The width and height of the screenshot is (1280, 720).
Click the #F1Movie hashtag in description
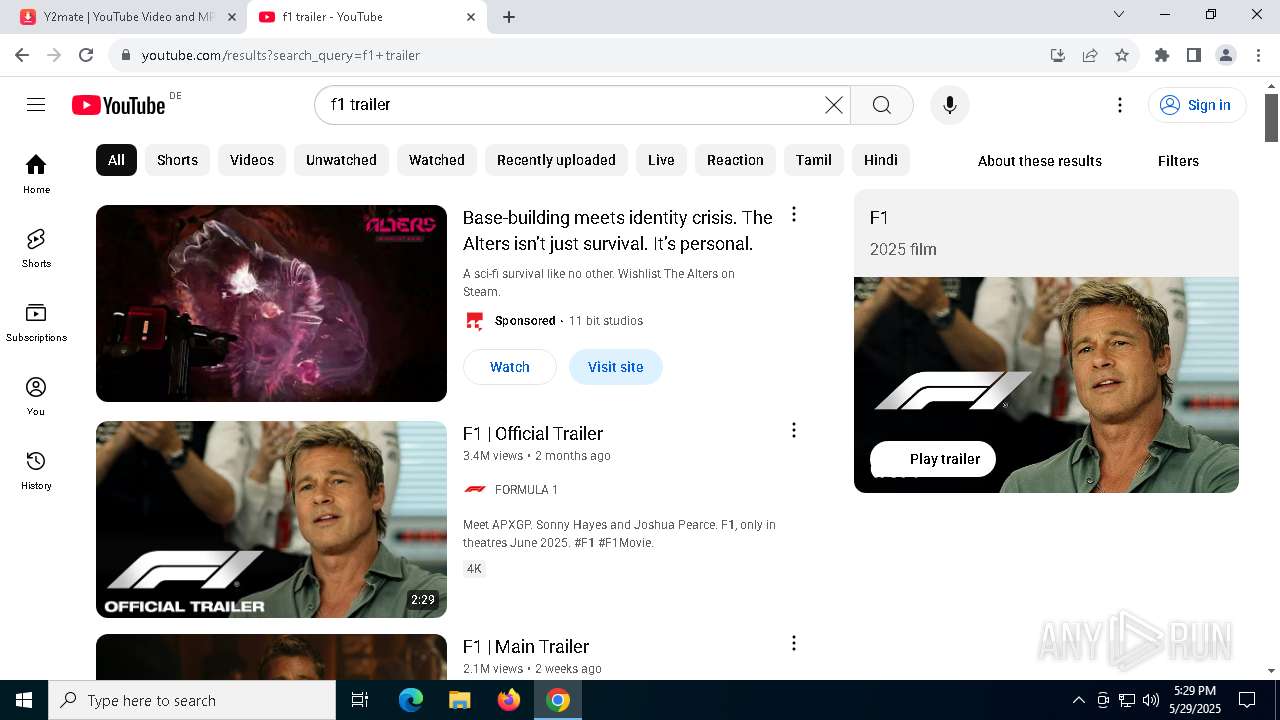click(626, 543)
